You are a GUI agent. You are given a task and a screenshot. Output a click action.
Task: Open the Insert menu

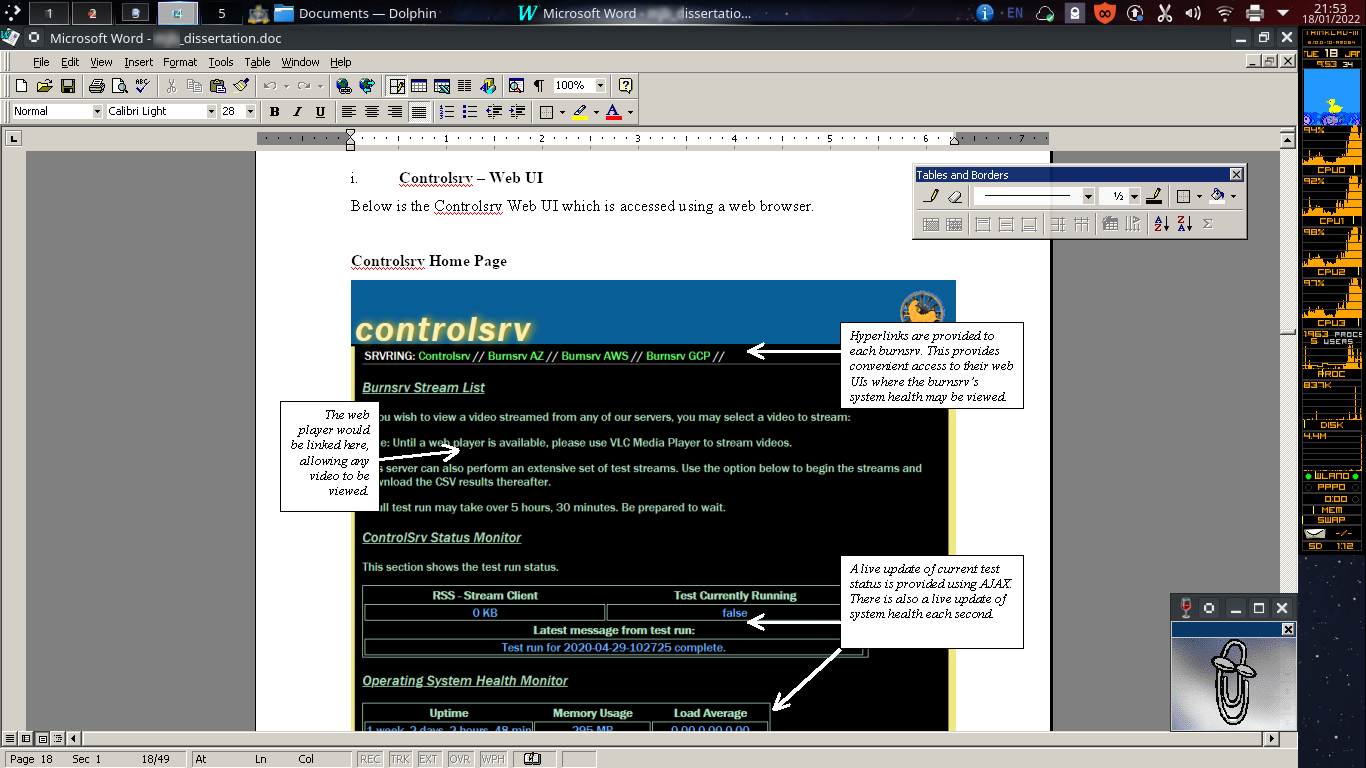click(x=139, y=62)
